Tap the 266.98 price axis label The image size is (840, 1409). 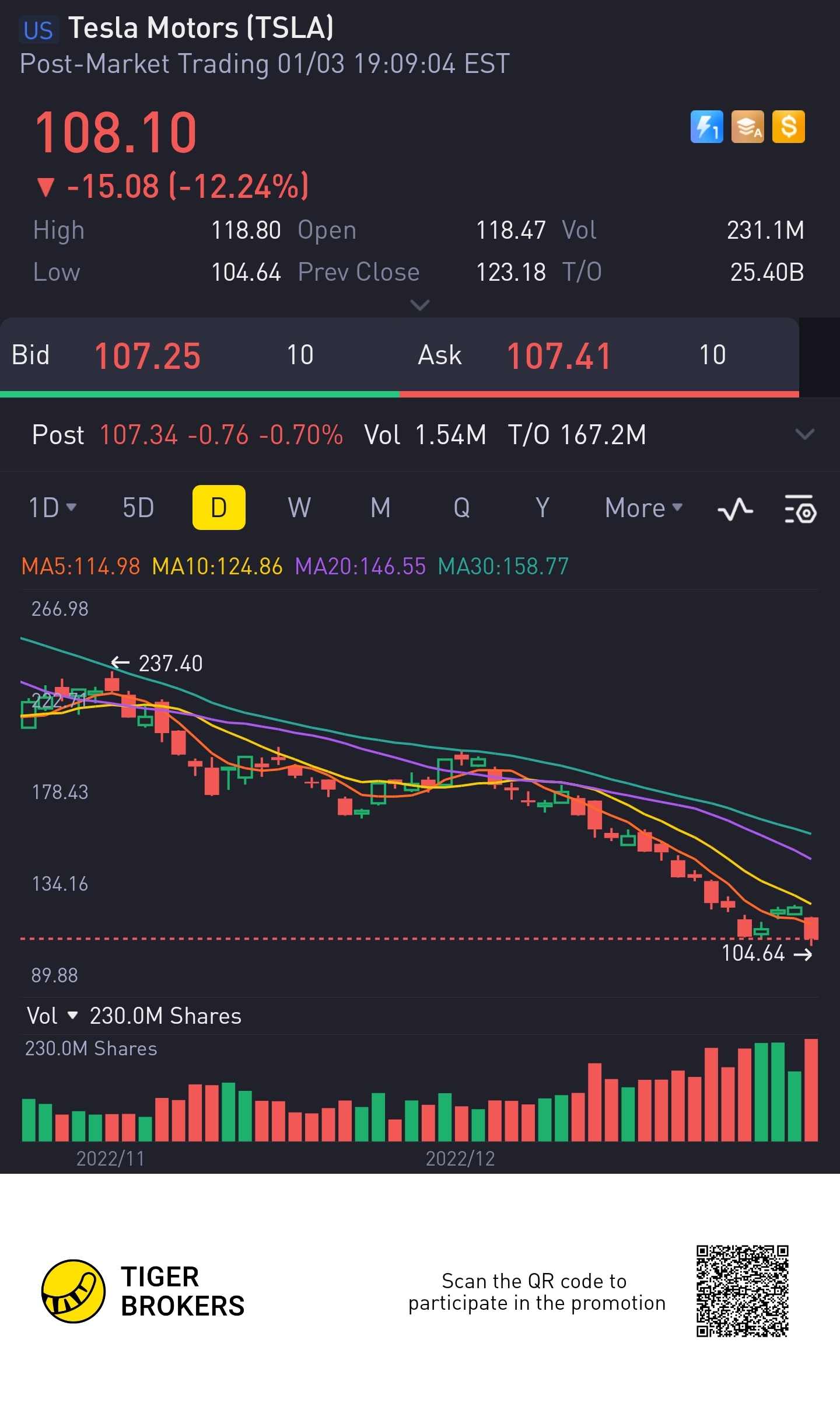tap(60, 609)
